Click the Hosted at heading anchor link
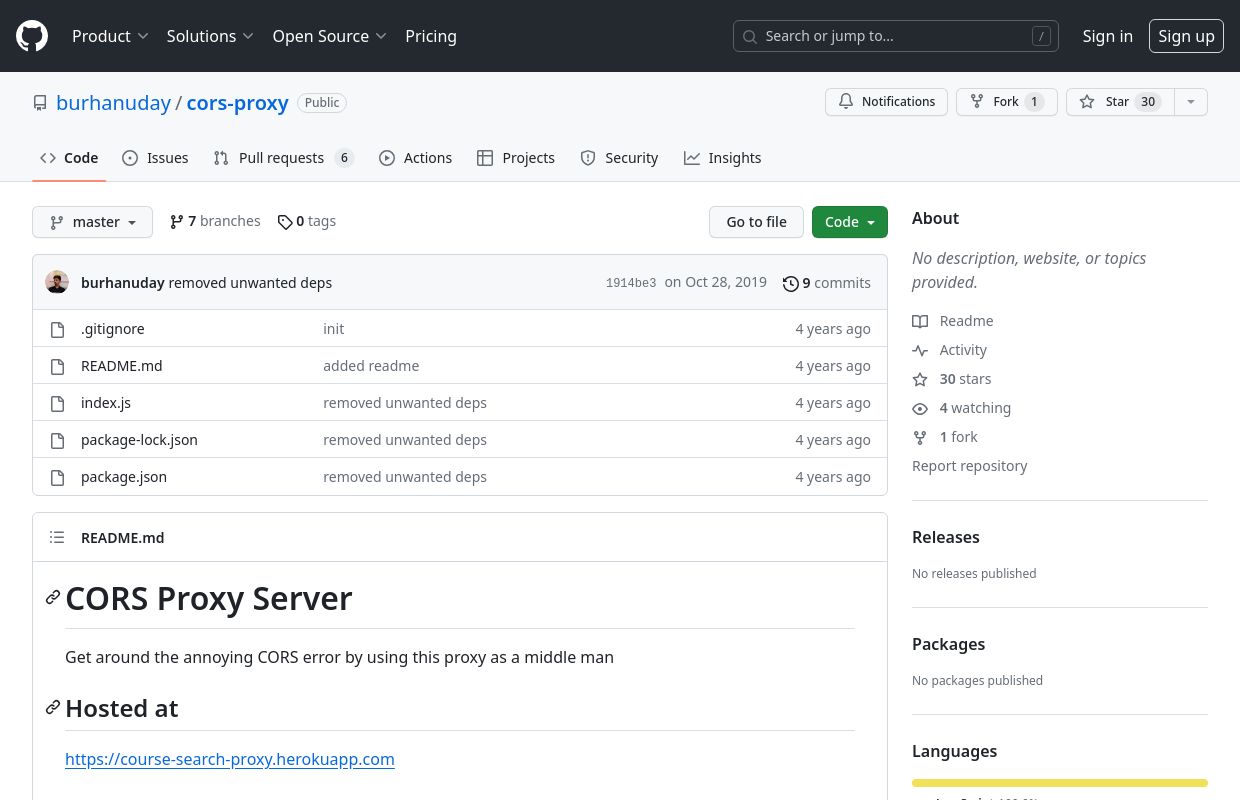This screenshot has height=800, width=1240. click(x=53, y=708)
